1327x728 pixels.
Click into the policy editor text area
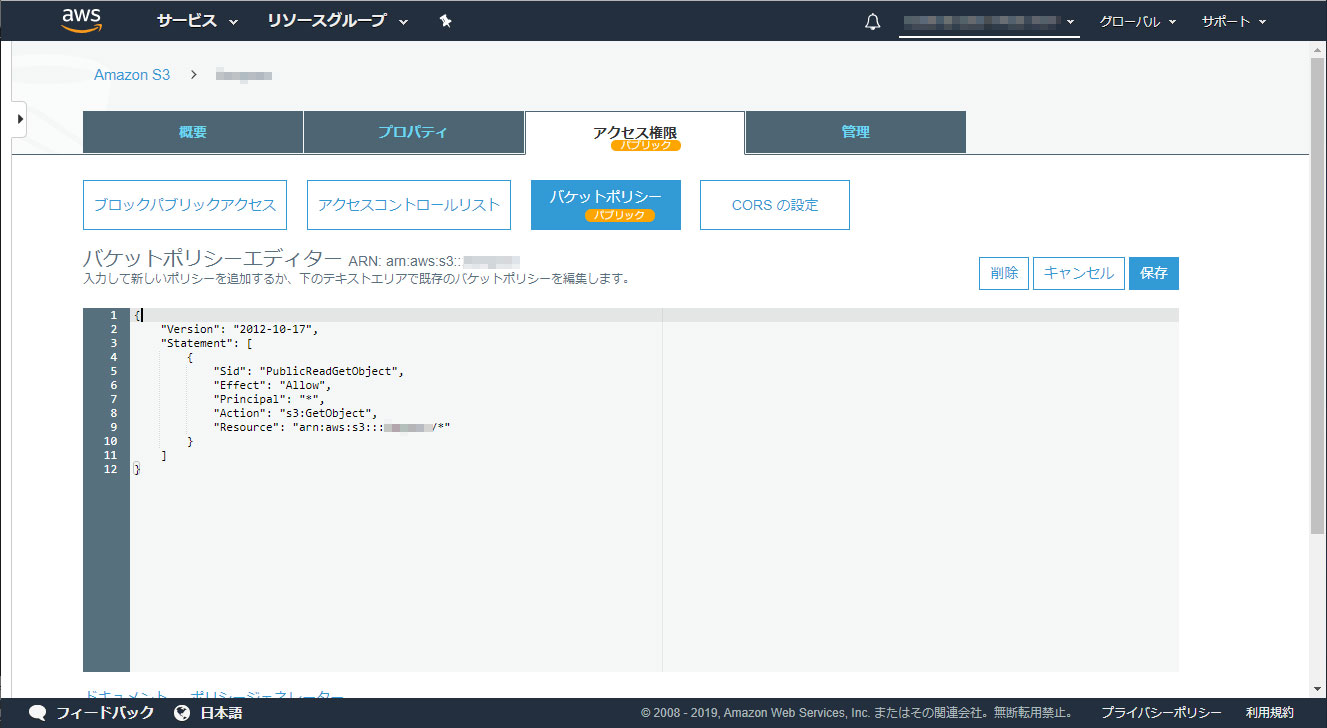coord(654,490)
